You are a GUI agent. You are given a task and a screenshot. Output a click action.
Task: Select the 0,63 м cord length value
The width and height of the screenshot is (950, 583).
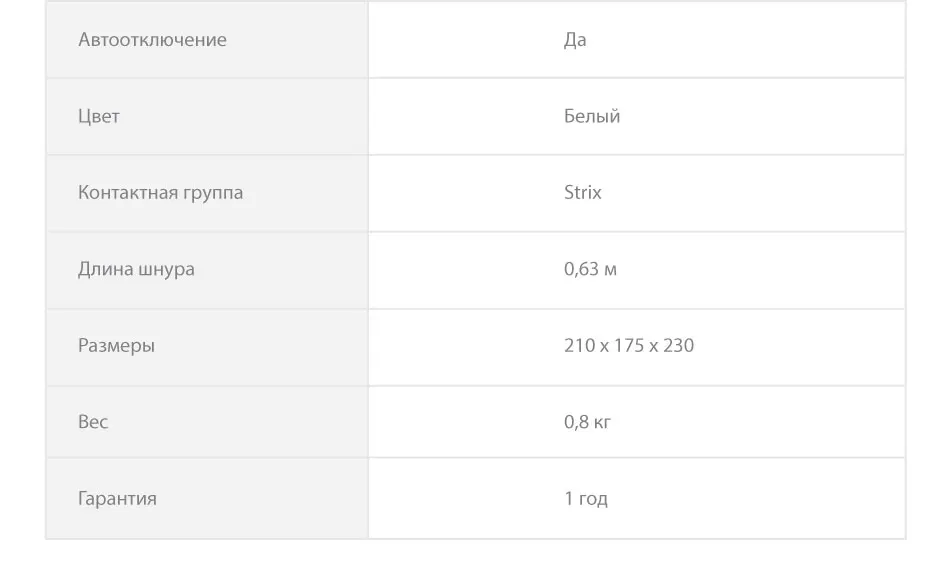click(590, 269)
